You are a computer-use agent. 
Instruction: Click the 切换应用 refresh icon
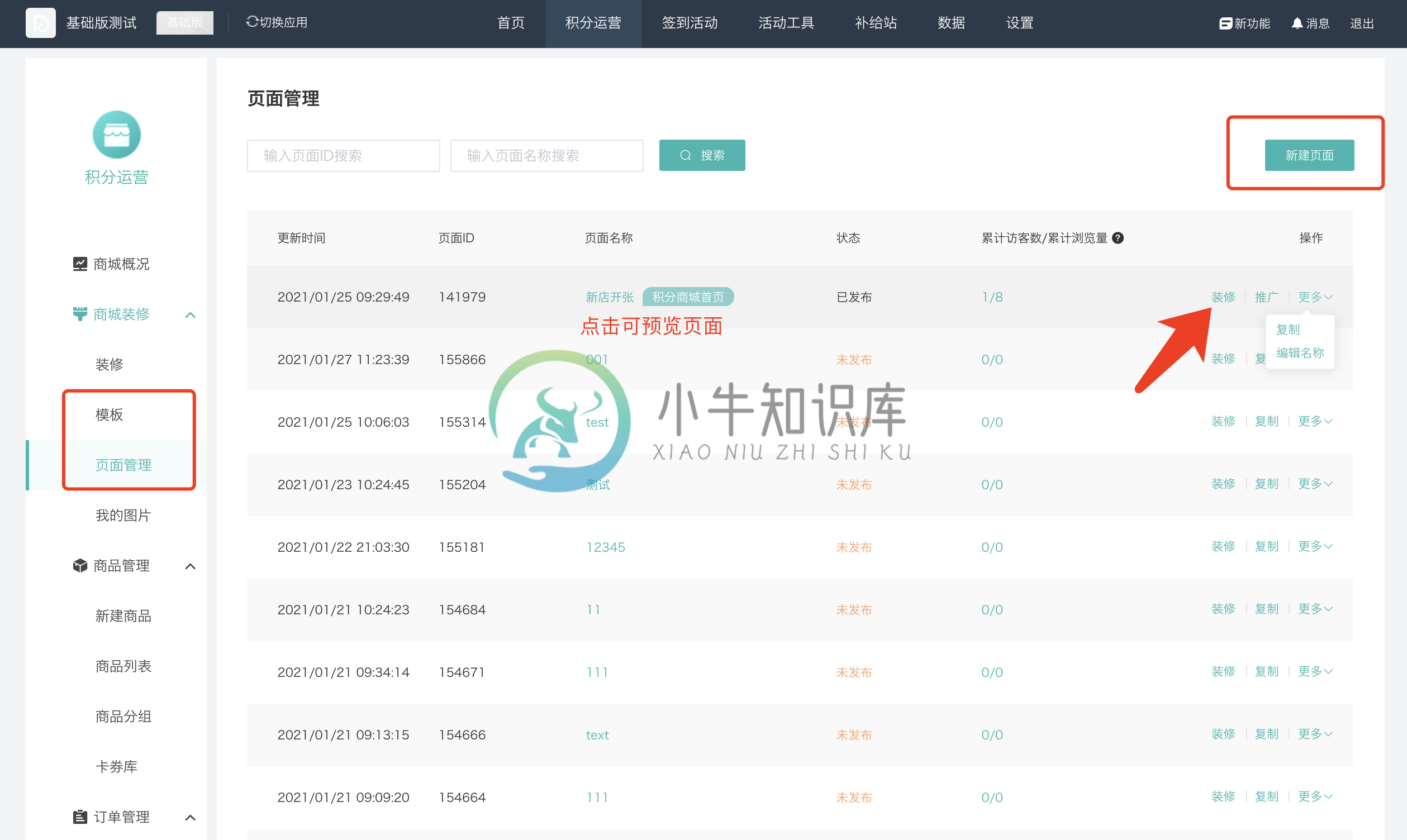pos(252,22)
